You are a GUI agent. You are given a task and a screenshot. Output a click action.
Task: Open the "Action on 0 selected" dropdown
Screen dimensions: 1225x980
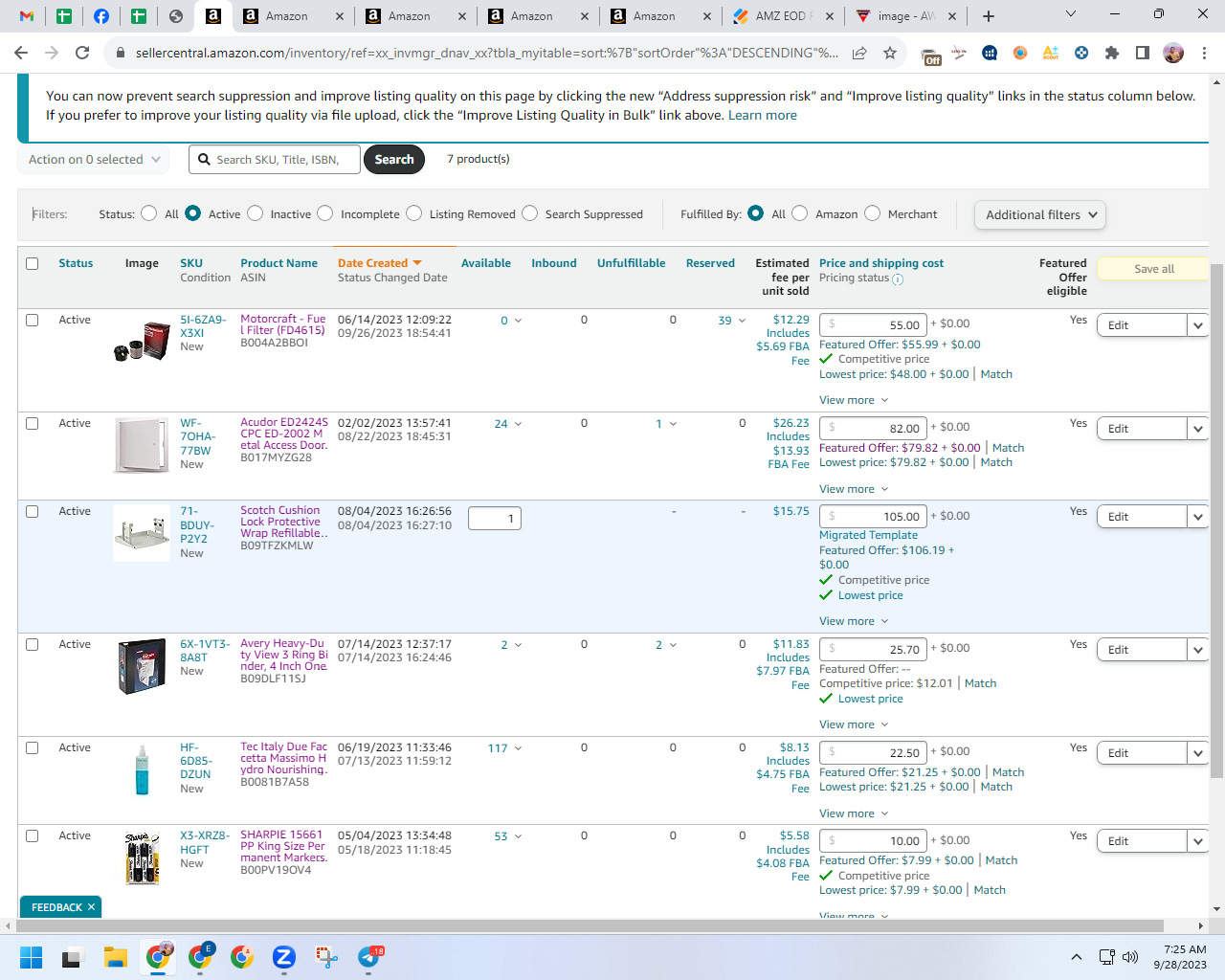(x=94, y=160)
